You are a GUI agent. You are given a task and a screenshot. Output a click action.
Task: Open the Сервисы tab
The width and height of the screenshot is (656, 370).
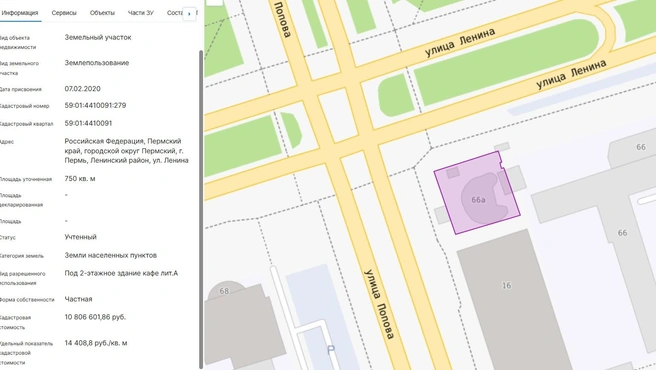[64, 13]
